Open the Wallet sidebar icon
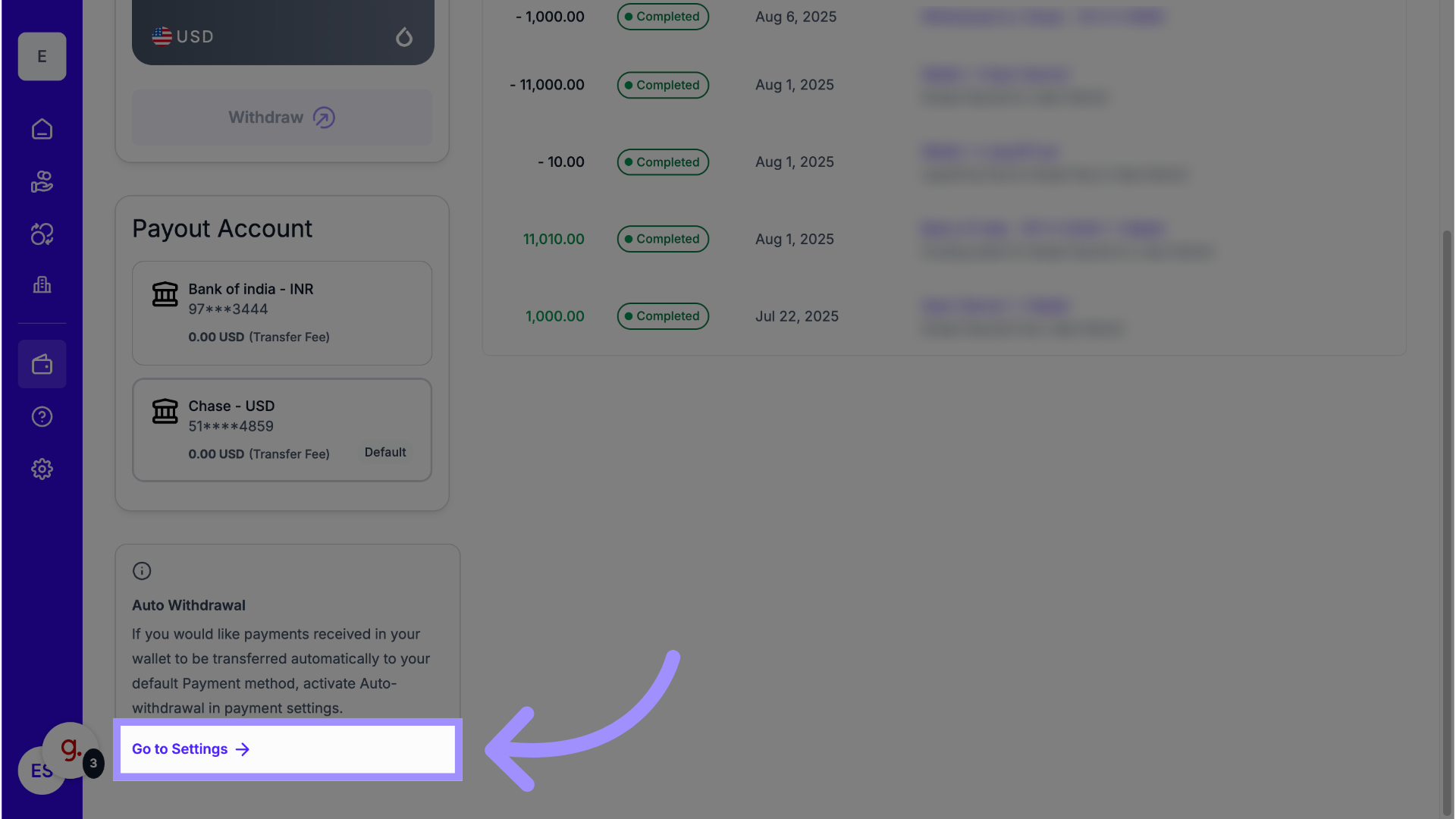 click(42, 365)
